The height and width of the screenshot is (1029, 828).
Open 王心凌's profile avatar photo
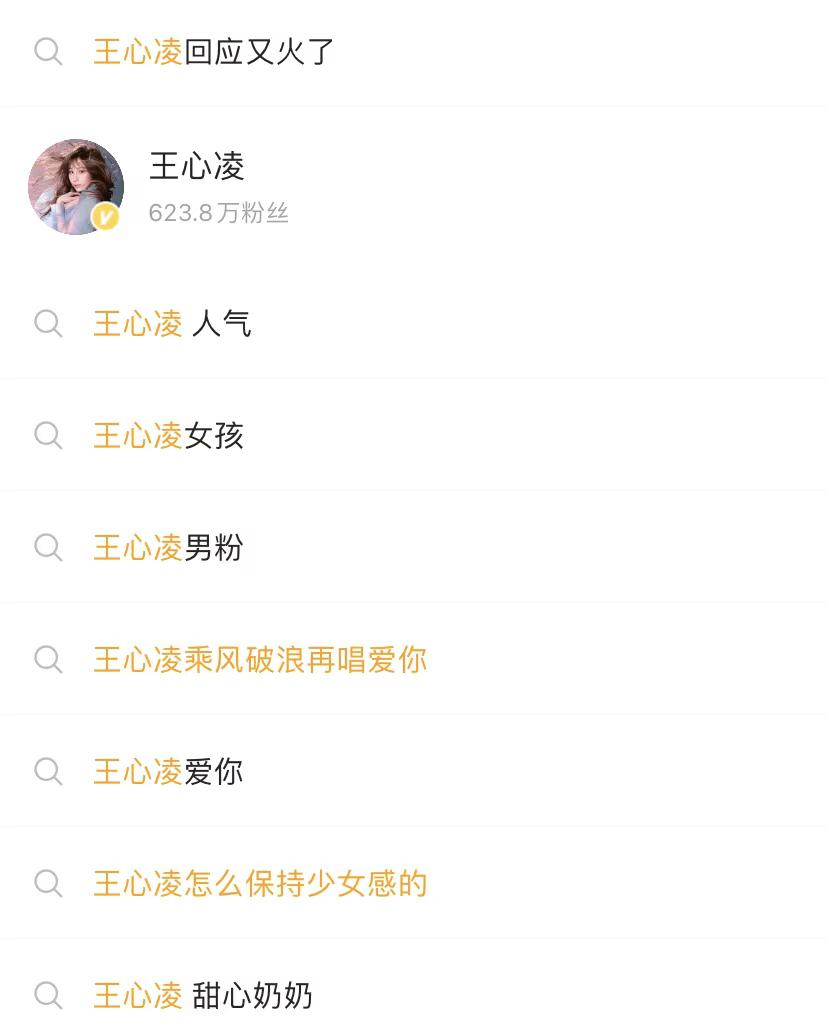pos(74,185)
